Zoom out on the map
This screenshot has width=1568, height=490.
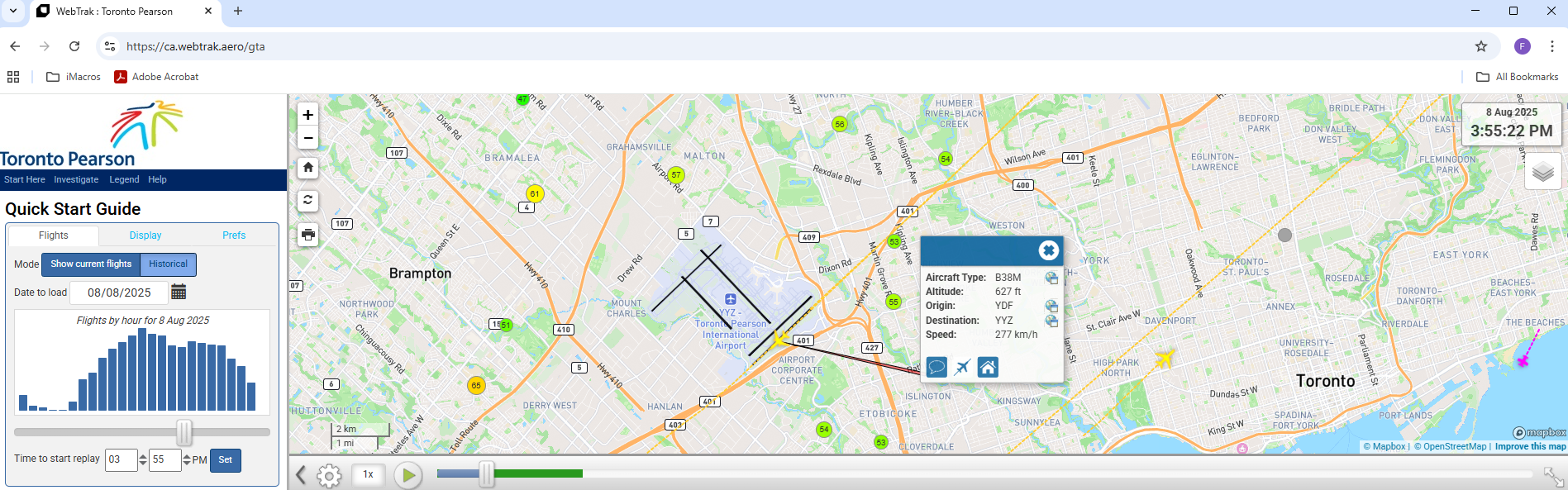pyautogui.click(x=307, y=138)
